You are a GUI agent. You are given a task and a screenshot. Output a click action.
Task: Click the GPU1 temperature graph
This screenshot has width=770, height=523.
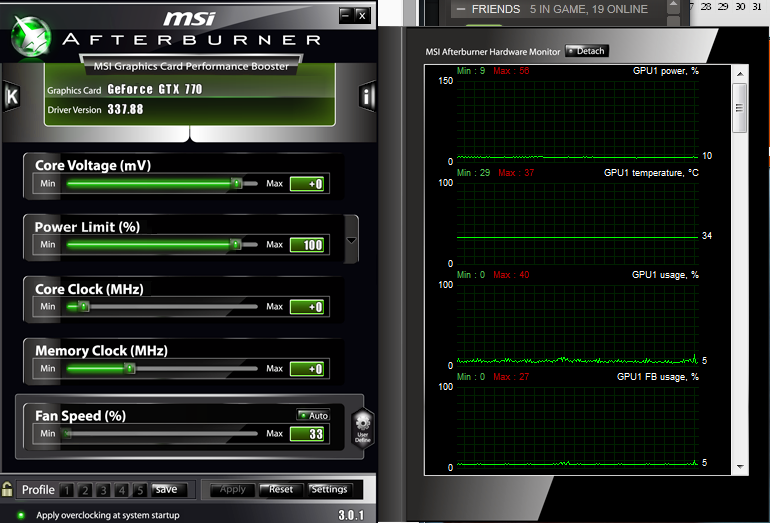click(578, 223)
